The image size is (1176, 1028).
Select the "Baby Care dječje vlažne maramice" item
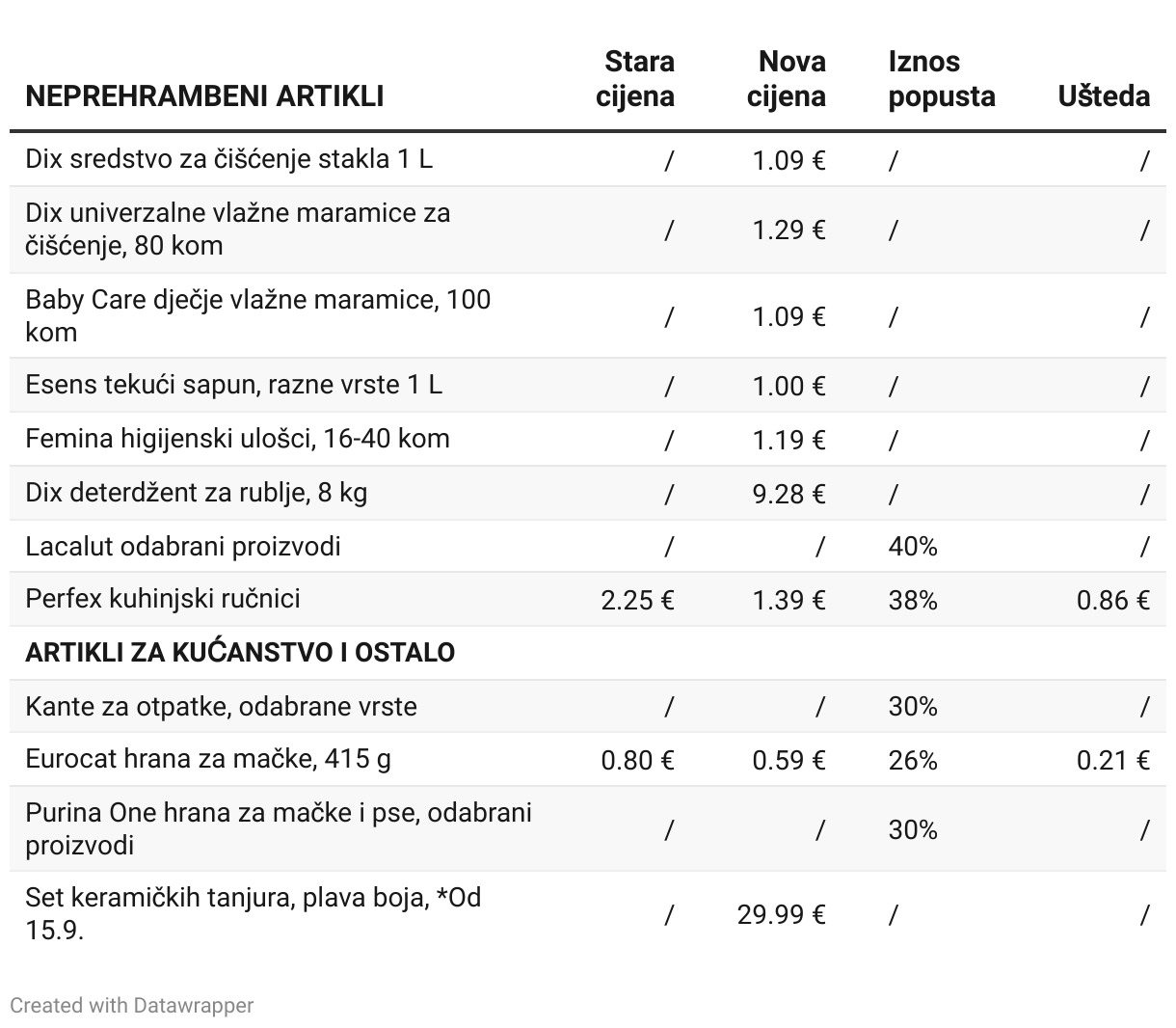[x=257, y=315]
